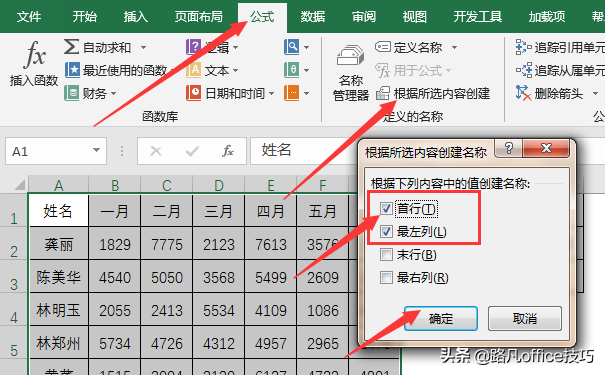Image resolution: width=605 pixels, height=375 pixels.
Task: Click the Name Box showing A1
Action: point(56,151)
